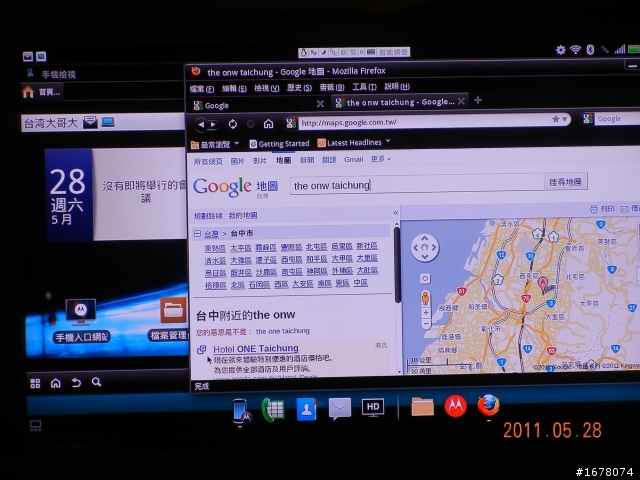Image resolution: width=640 pixels, height=480 pixels.
Task: Click Street View pegman on map
Action: [x=425, y=299]
